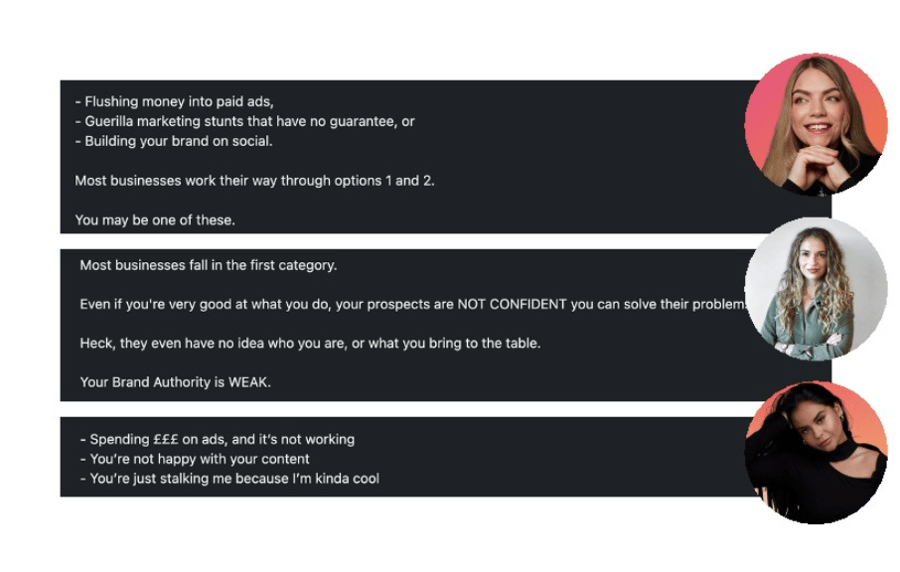The image size is (900, 572).
Task: Select the 'stalking me because I'm kinda cool' line
Action: tap(230, 478)
